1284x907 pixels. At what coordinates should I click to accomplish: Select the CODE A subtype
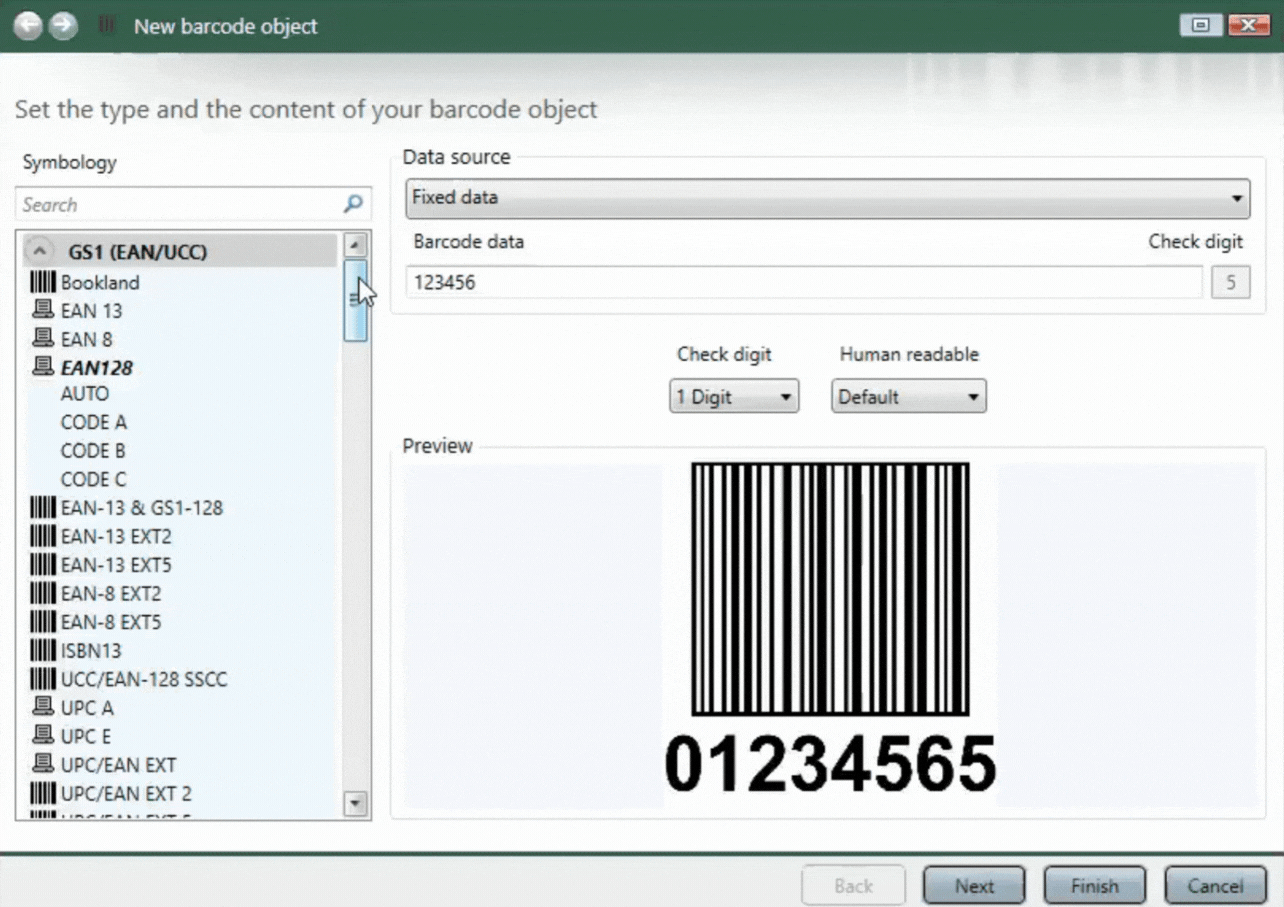[x=94, y=422]
